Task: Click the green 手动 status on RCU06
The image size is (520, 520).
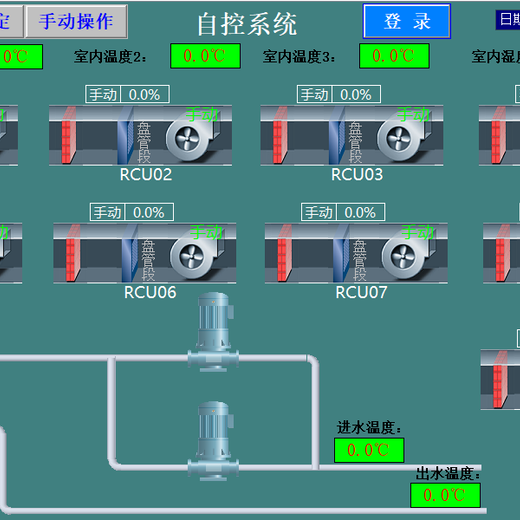Action: (206, 232)
